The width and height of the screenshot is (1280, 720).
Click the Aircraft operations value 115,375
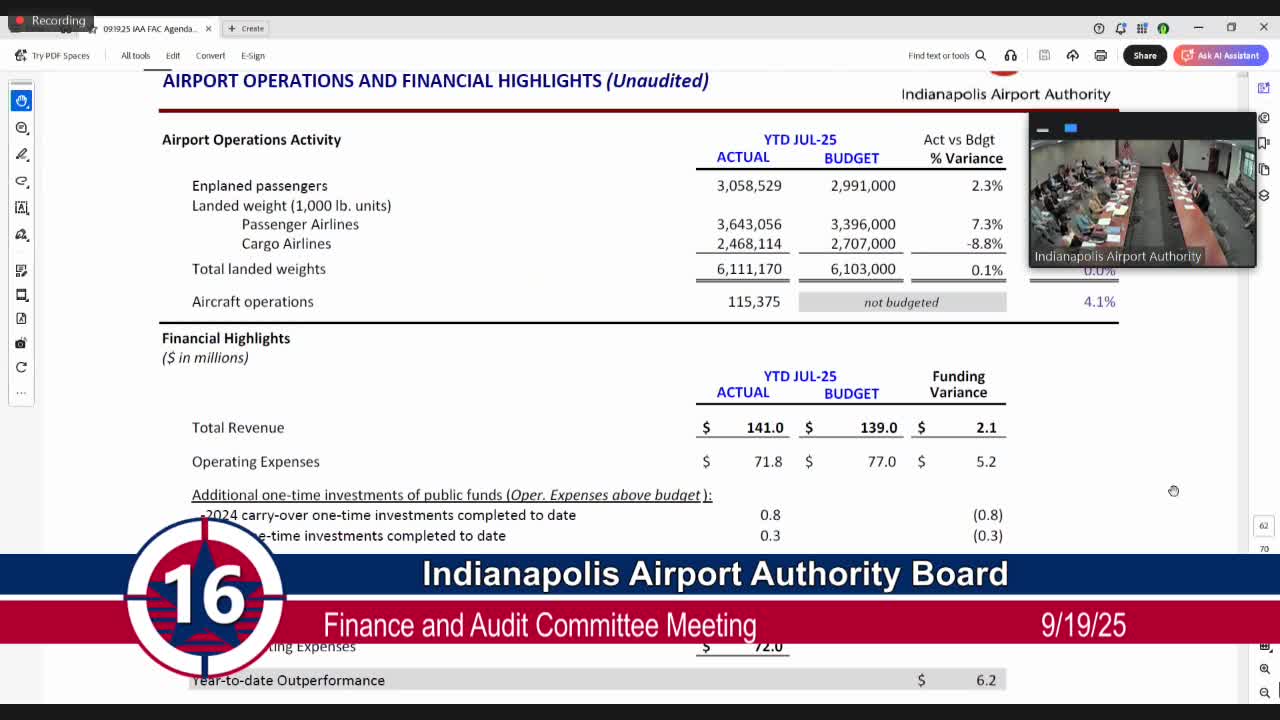pyautogui.click(x=754, y=302)
